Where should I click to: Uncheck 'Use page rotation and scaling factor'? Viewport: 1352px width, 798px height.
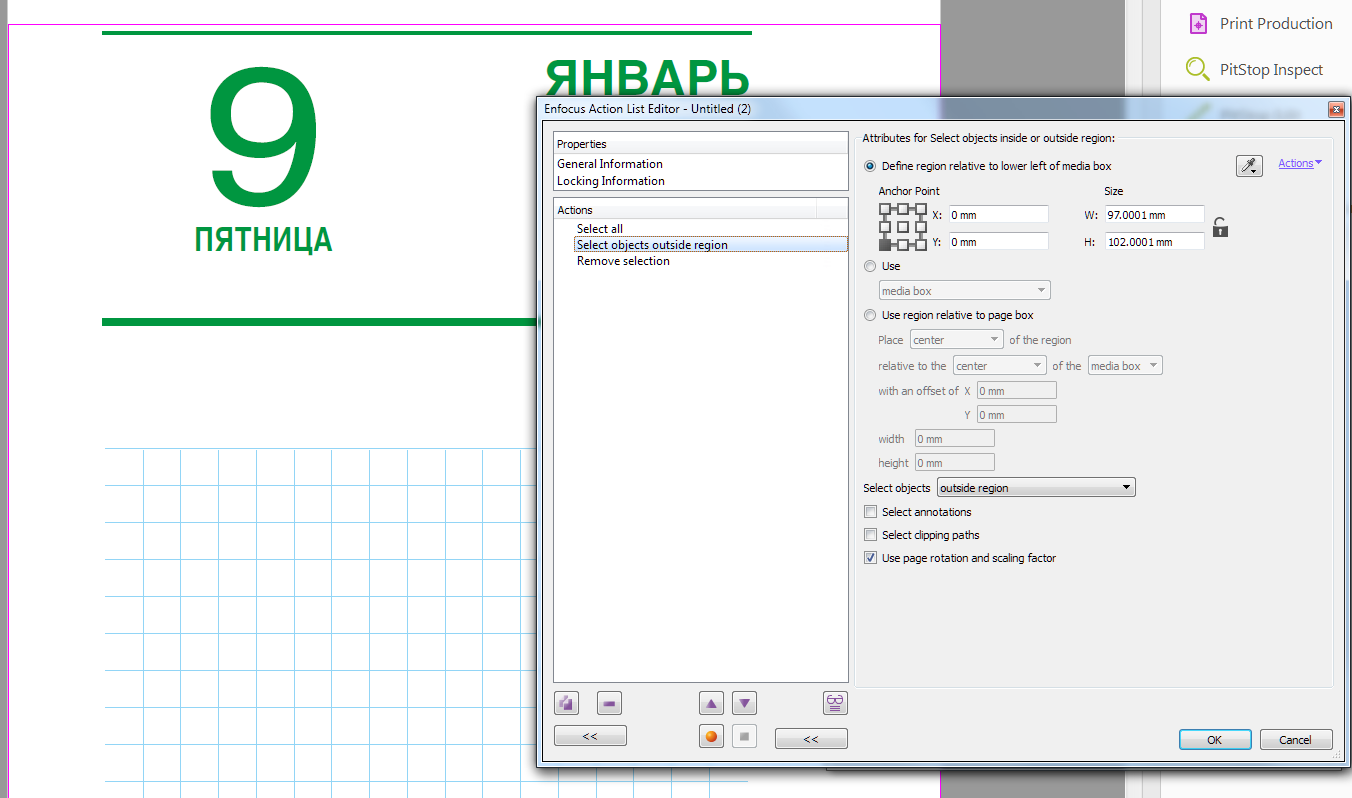tap(870, 558)
